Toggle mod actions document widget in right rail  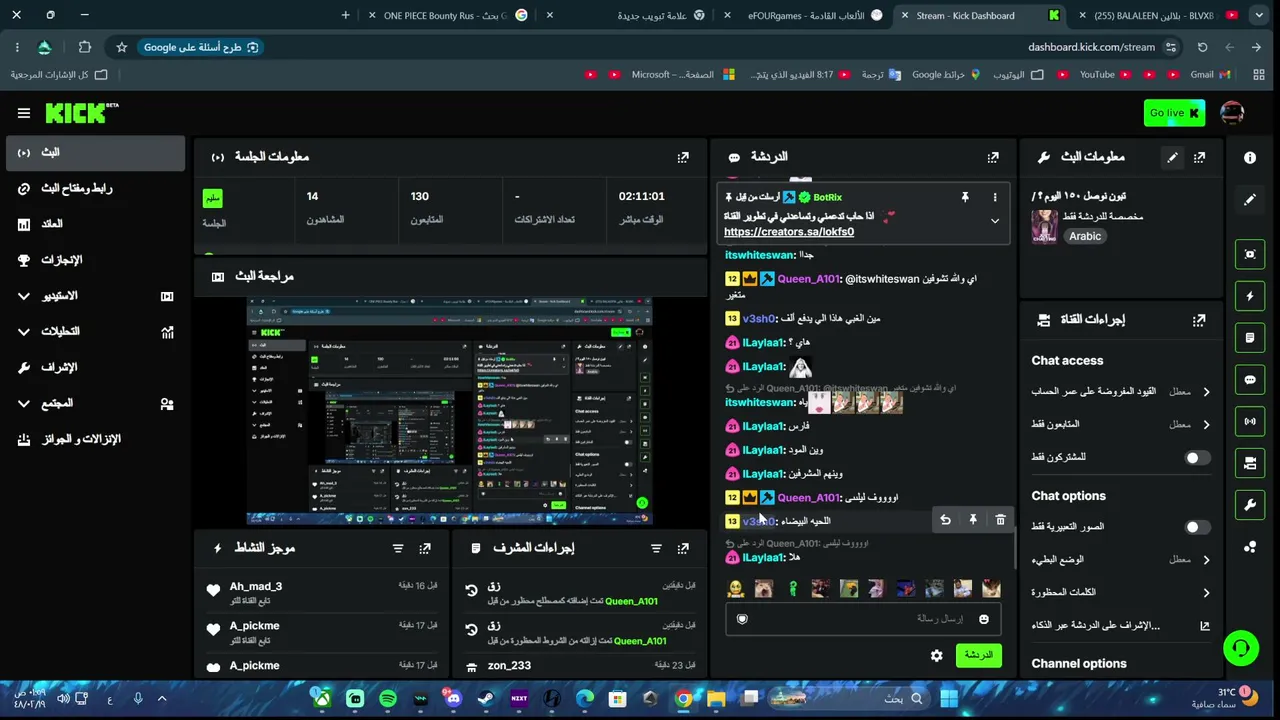point(1250,338)
